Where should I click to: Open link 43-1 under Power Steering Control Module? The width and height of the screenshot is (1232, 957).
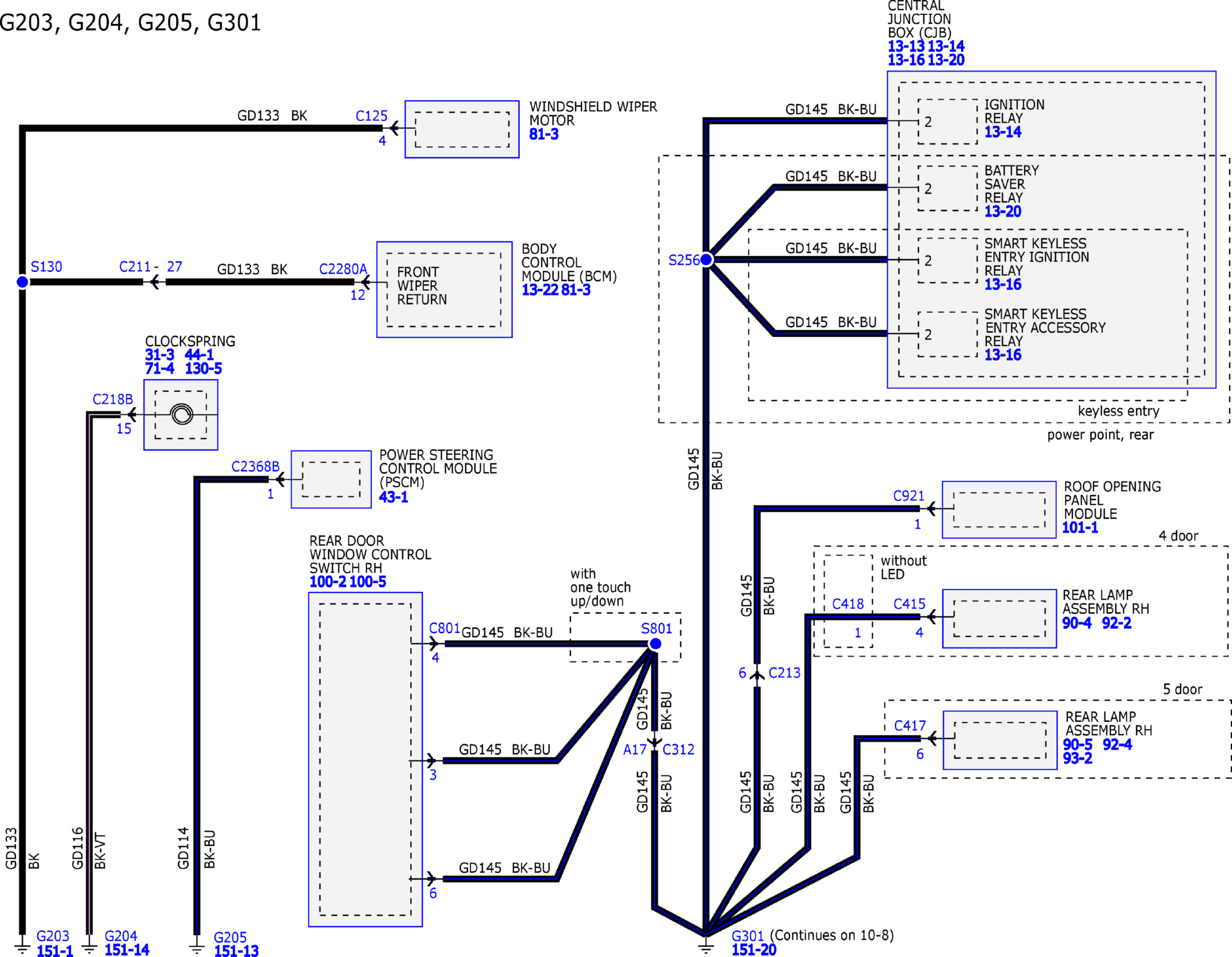click(393, 497)
